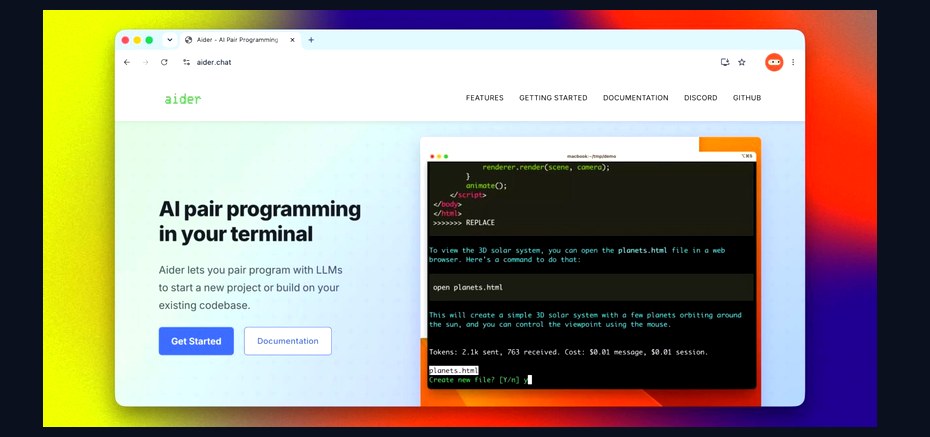Click the terminal demo video thumbnail
The width and height of the screenshot is (930, 437).
coord(591,272)
